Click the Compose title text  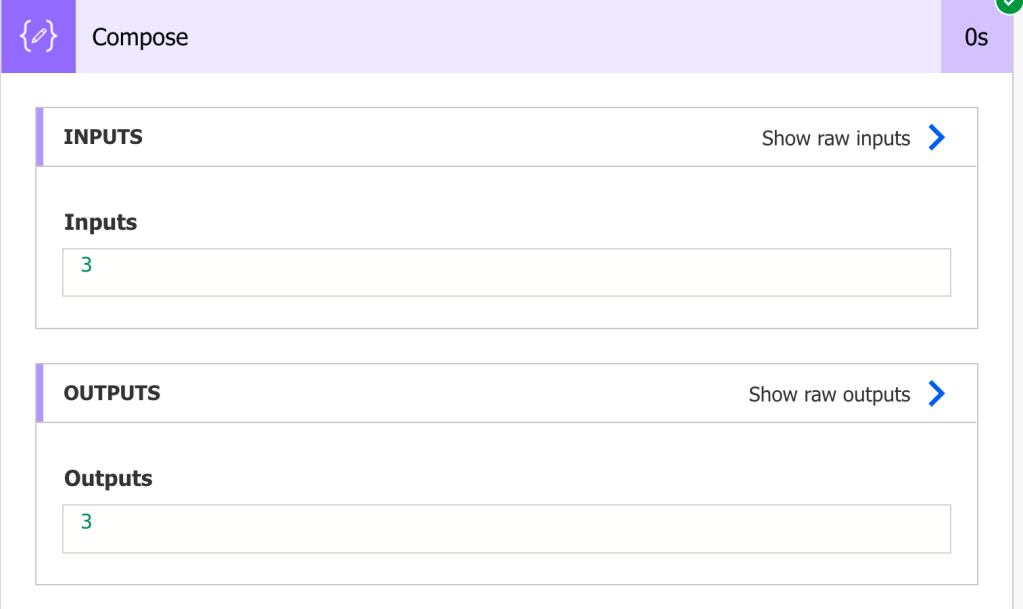140,37
